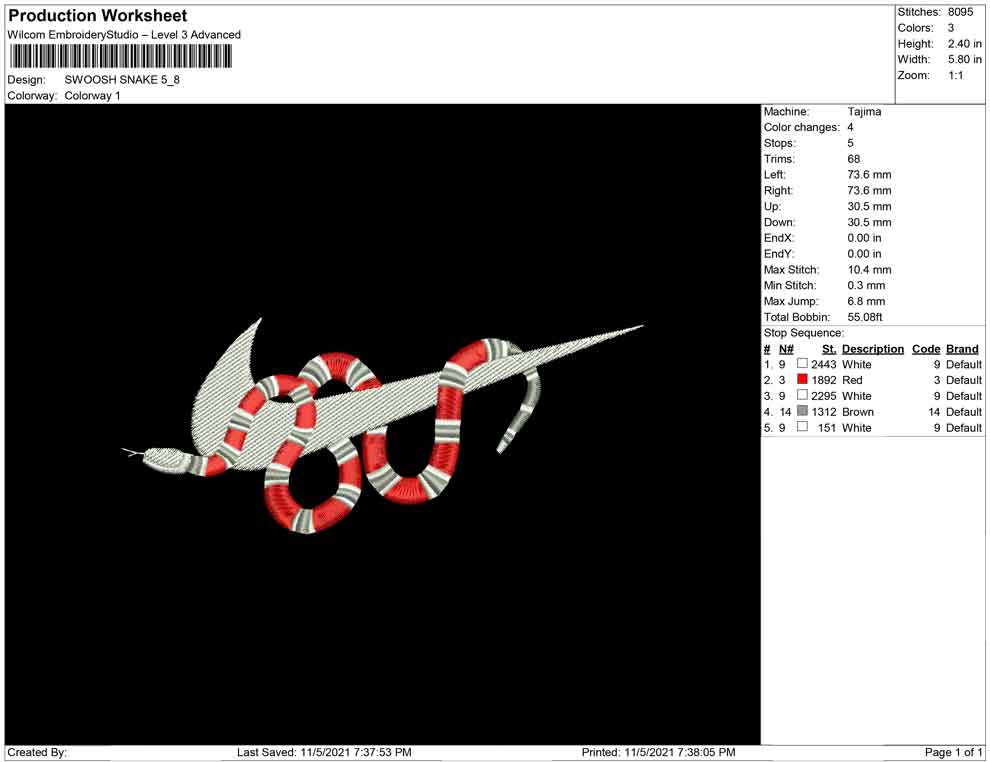The width and height of the screenshot is (990, 762).
Task: Select the min stitch value '0.3 mm'
Action: click(x=866, y=285)
